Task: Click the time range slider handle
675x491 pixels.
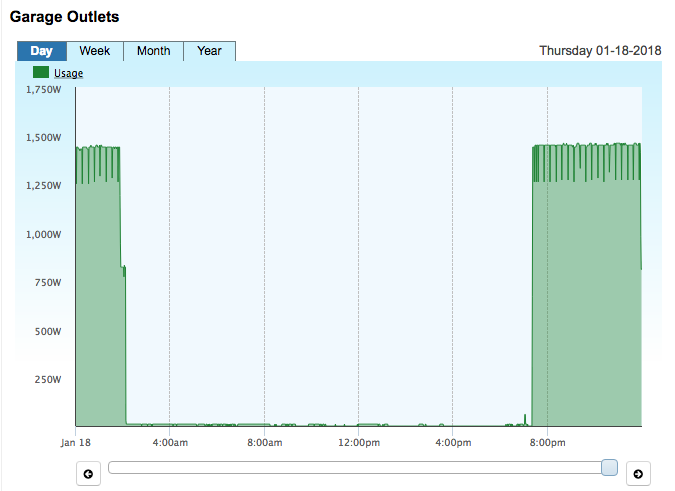Action: (x=609, y=467)
